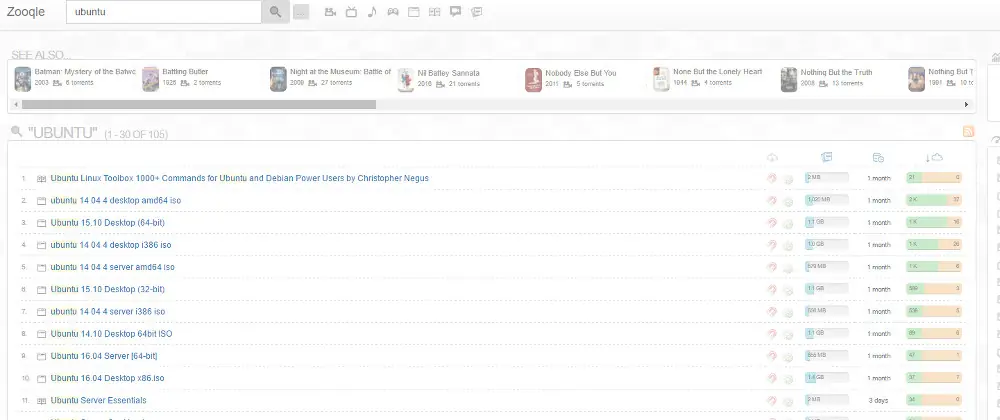Open Ubuntu Linux Toolbox 1000+ Commands torrent
The image size is (1000, 420).
point(239,178)
